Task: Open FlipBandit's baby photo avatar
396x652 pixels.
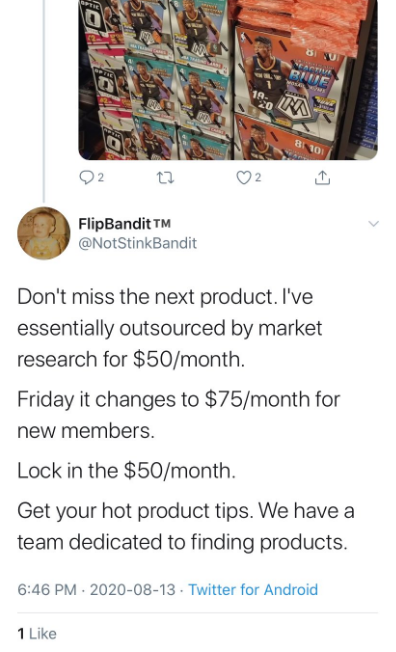Action: [44, 233]
